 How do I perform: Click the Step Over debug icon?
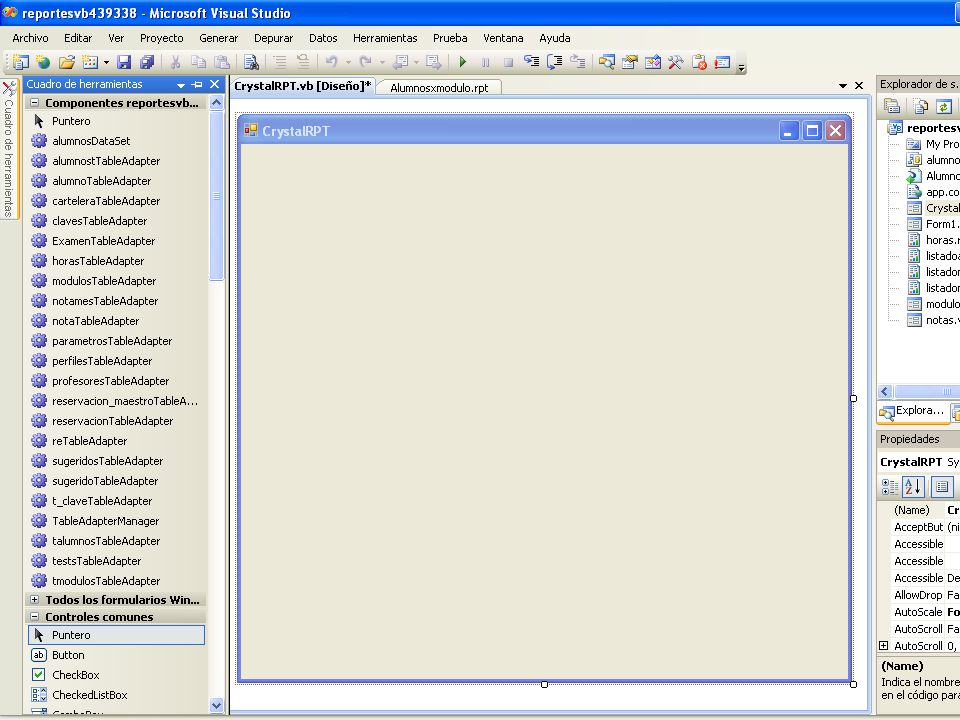(555, 62)
